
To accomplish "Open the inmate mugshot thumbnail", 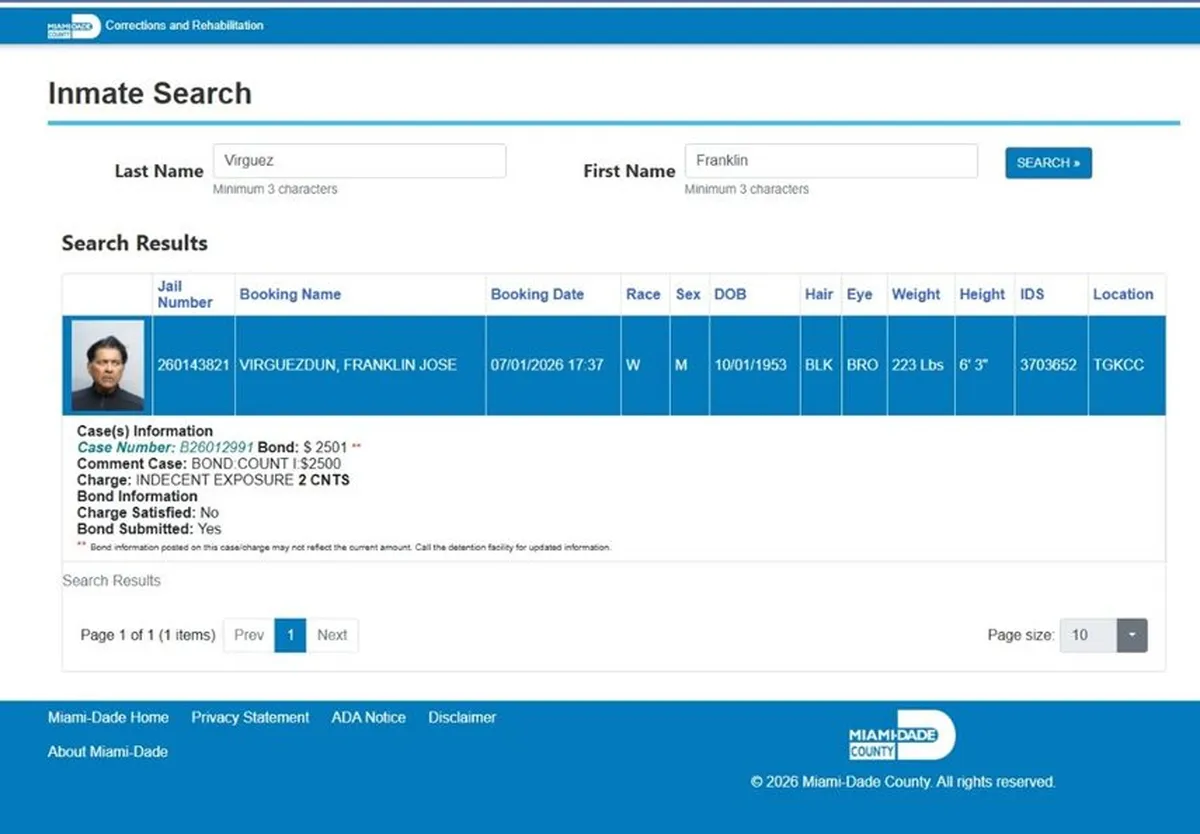I will pos(107,366).
